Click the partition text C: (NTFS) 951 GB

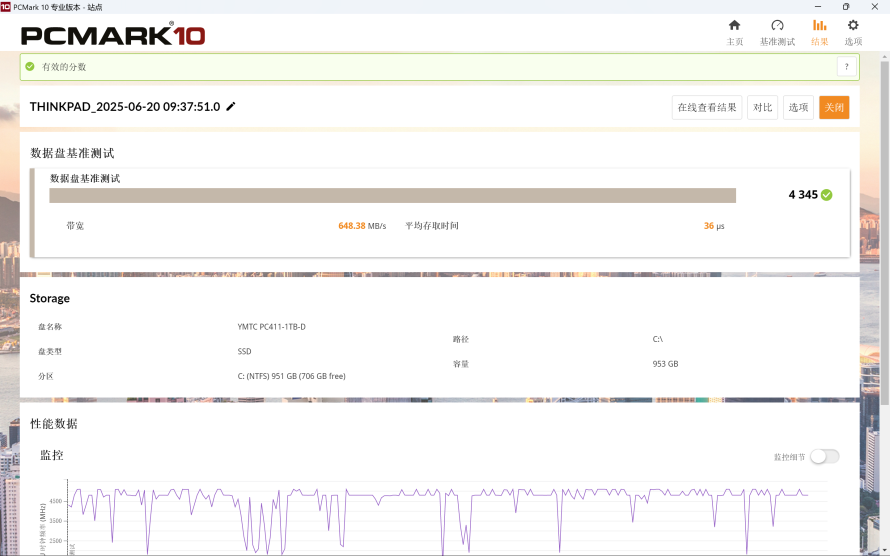click(x=292, y=376)
